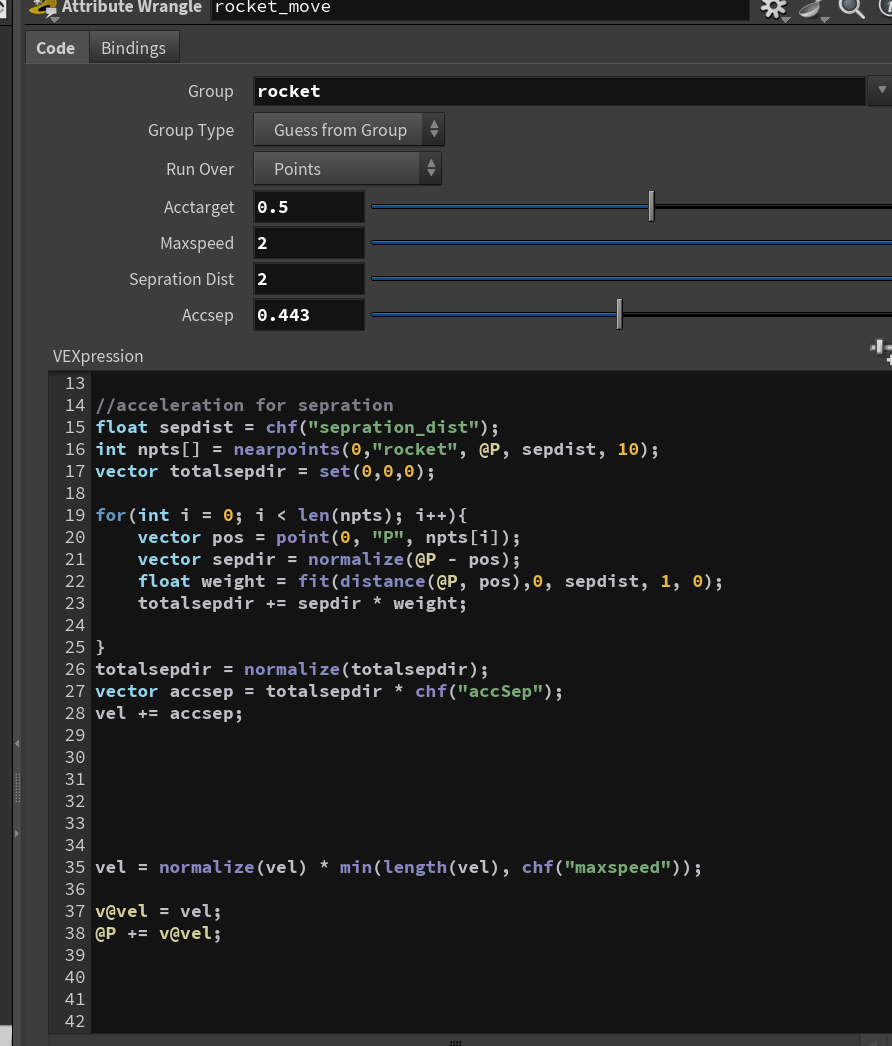Viewport: 892px width, 1046px height.
Task: Click the Accsep parameter label
Action: pos(207,316)
